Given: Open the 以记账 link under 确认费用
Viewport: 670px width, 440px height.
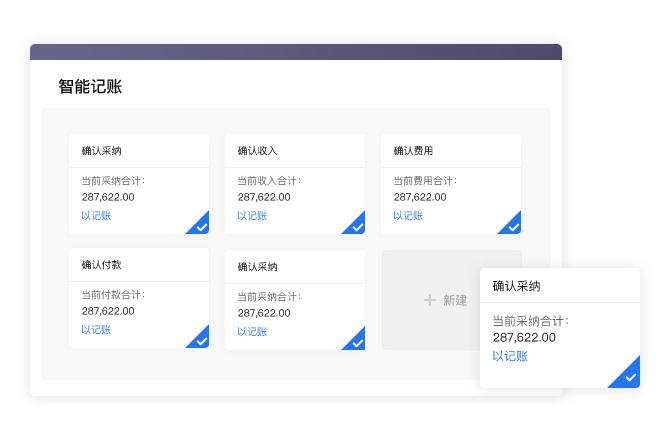Looking at the screenshot, I should [x=408, y=215].
